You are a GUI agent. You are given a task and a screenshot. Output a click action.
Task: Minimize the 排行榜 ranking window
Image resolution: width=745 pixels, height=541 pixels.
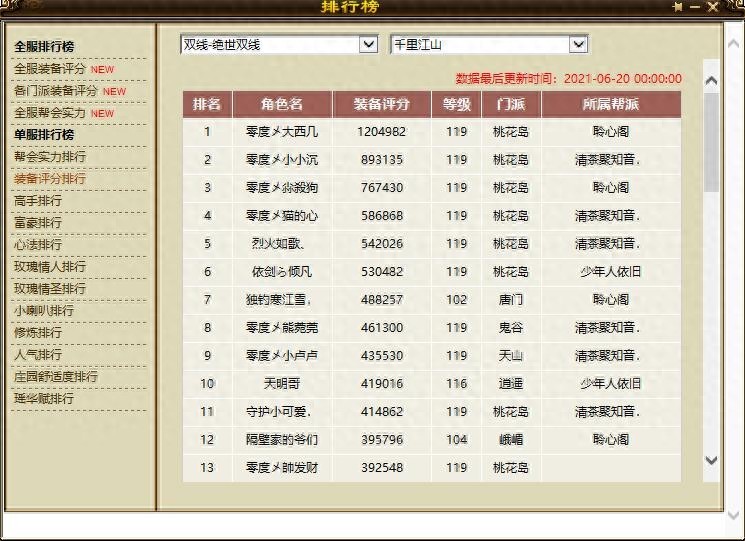pyautogui.click(x=695, y=7)
